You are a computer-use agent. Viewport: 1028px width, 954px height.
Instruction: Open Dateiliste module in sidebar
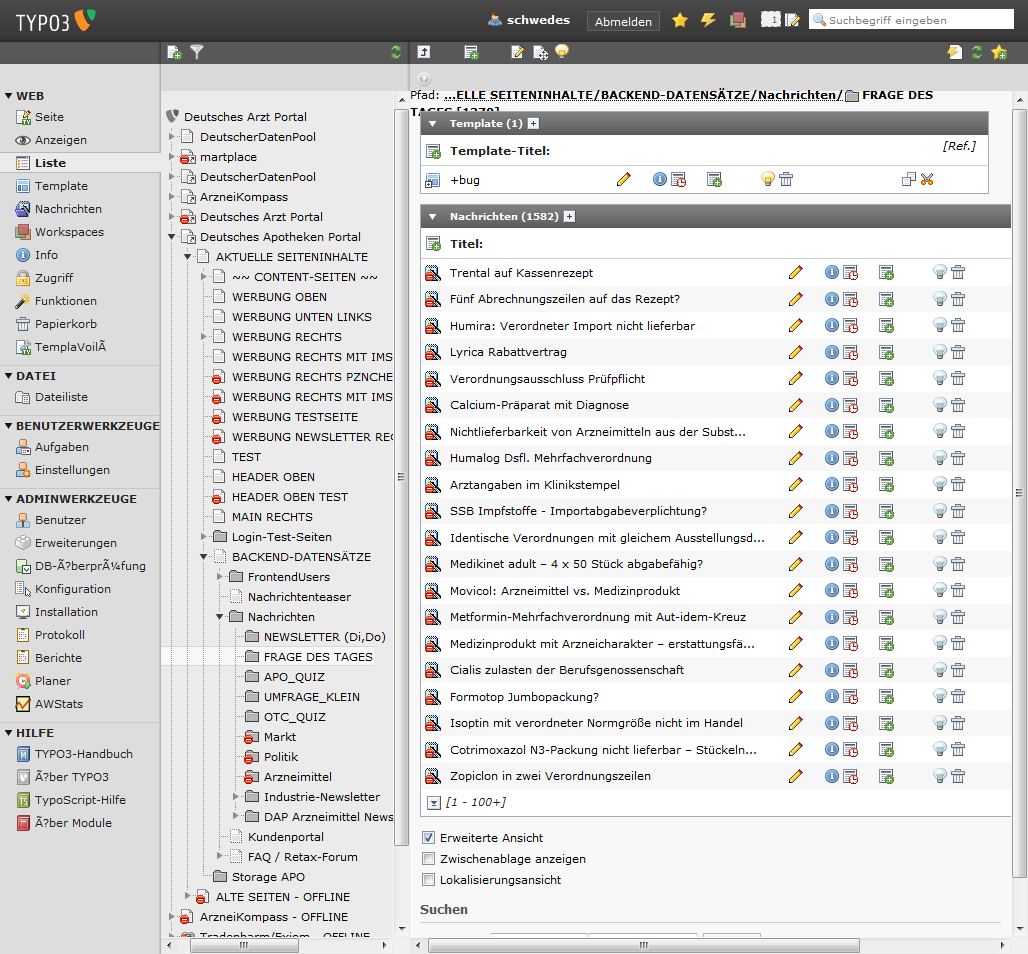click(61, 397)
